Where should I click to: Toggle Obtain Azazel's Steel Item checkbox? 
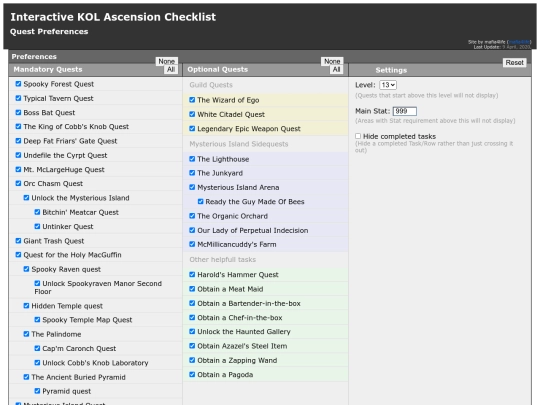[x=192, y=346]
